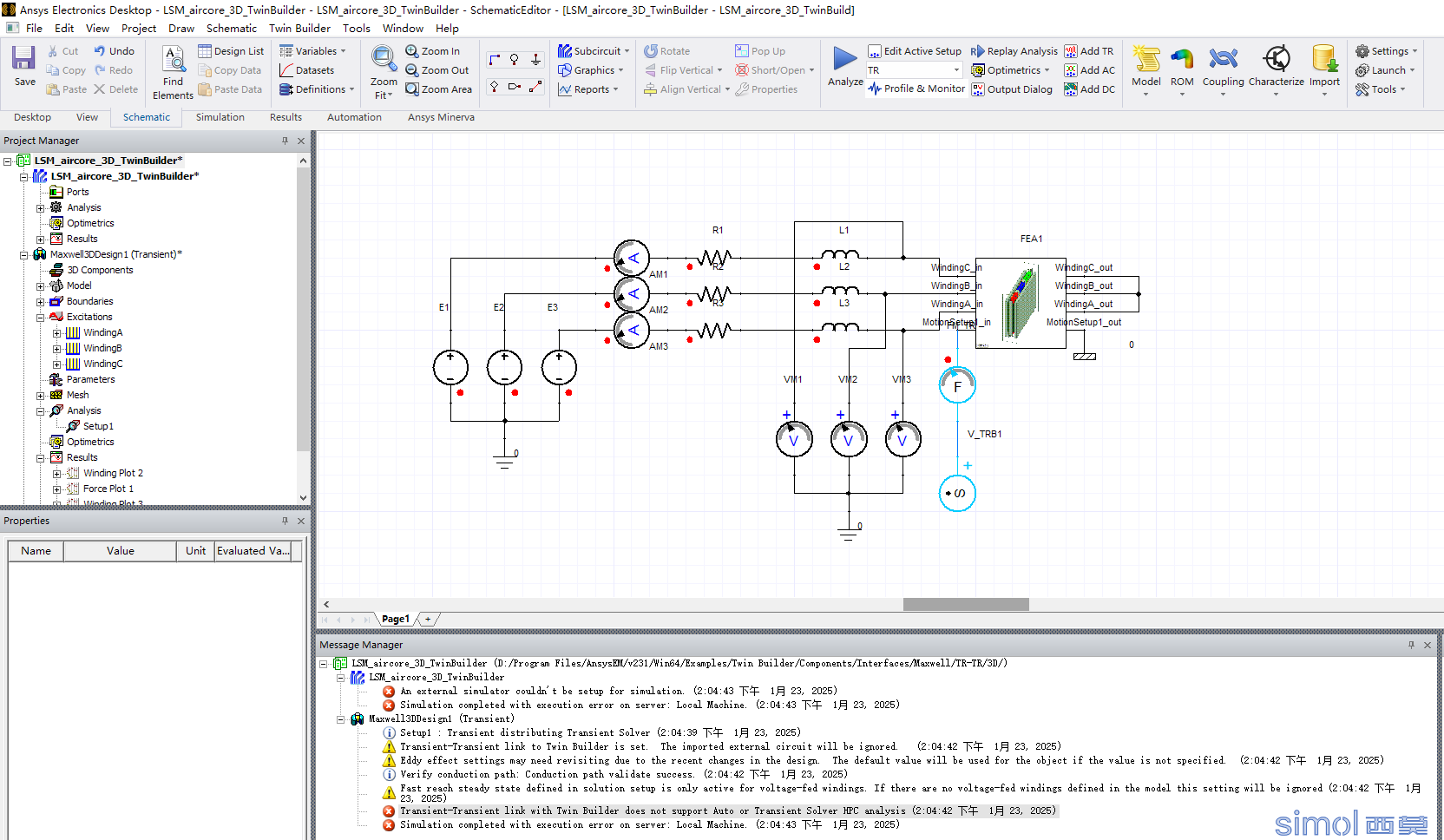Close the Properties panel
Screen dimensions: 1444x840
click(301, 521)
